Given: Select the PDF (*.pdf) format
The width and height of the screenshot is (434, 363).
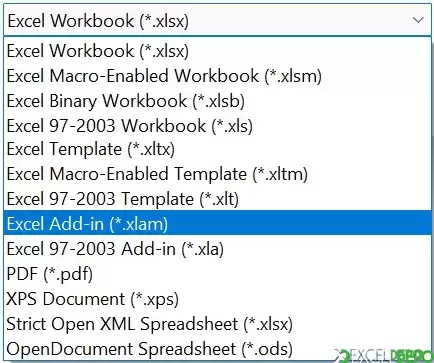Looking at the screenshot, I should click(x=217, y=274).
